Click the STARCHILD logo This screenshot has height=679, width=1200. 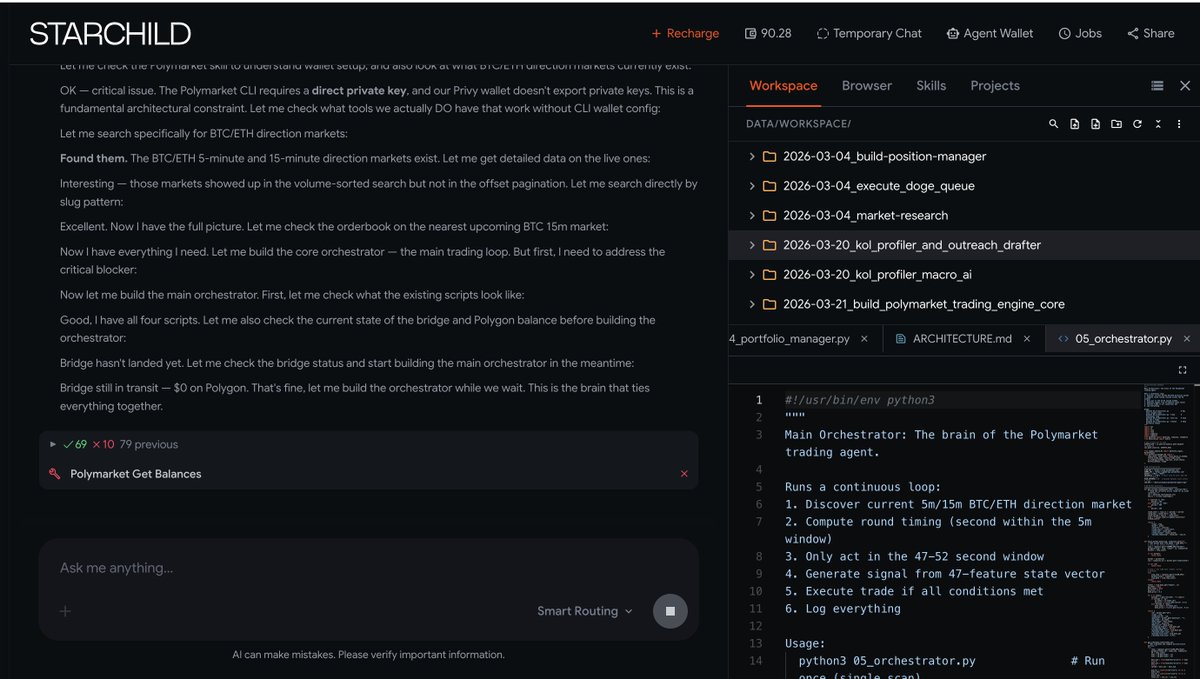110,33
